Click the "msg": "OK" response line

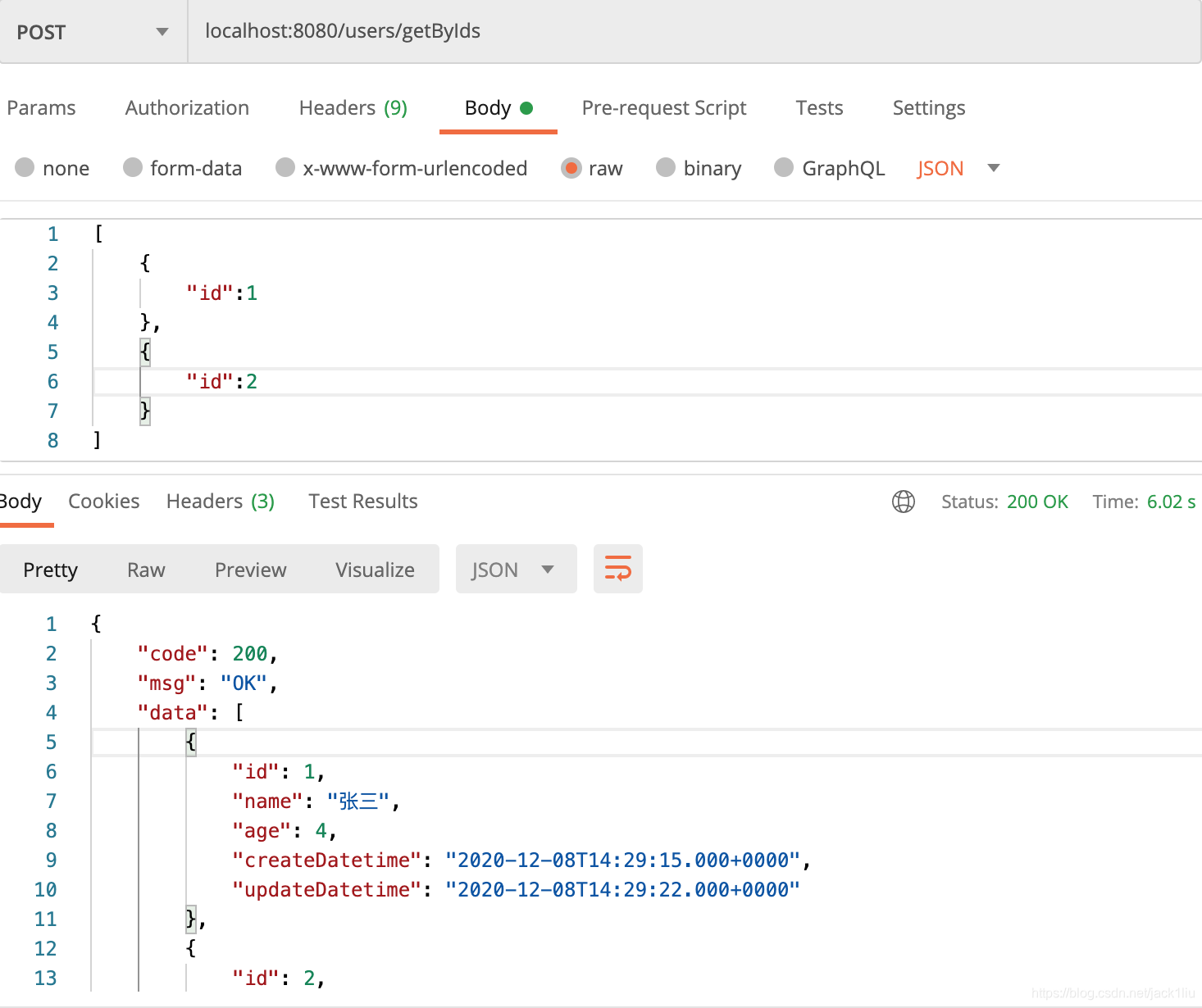208,683
